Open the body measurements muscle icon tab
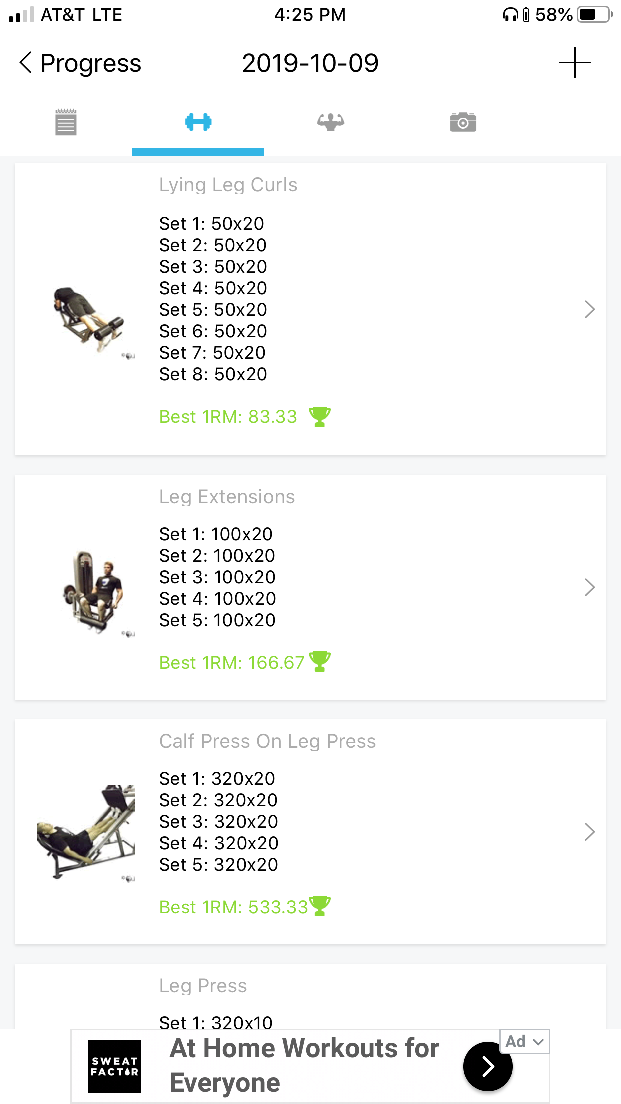Viewport: 621px width, 1104px height. click(330, 122)
